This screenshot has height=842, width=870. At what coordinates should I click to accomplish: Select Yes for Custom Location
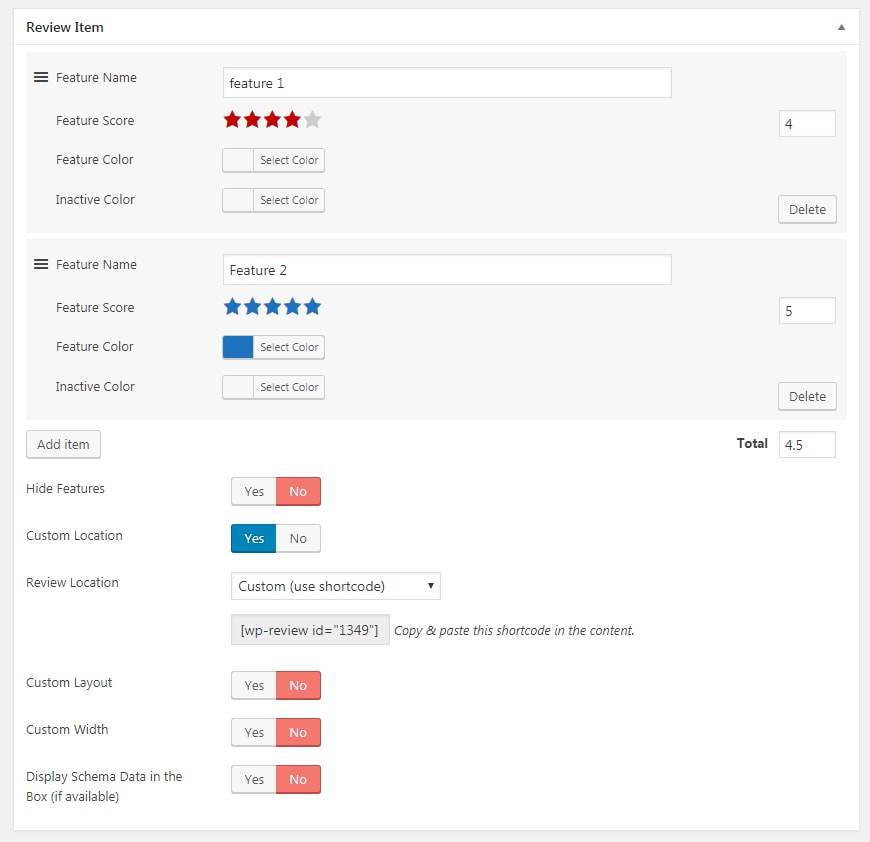pyautogui.click(x=254, y=539)
